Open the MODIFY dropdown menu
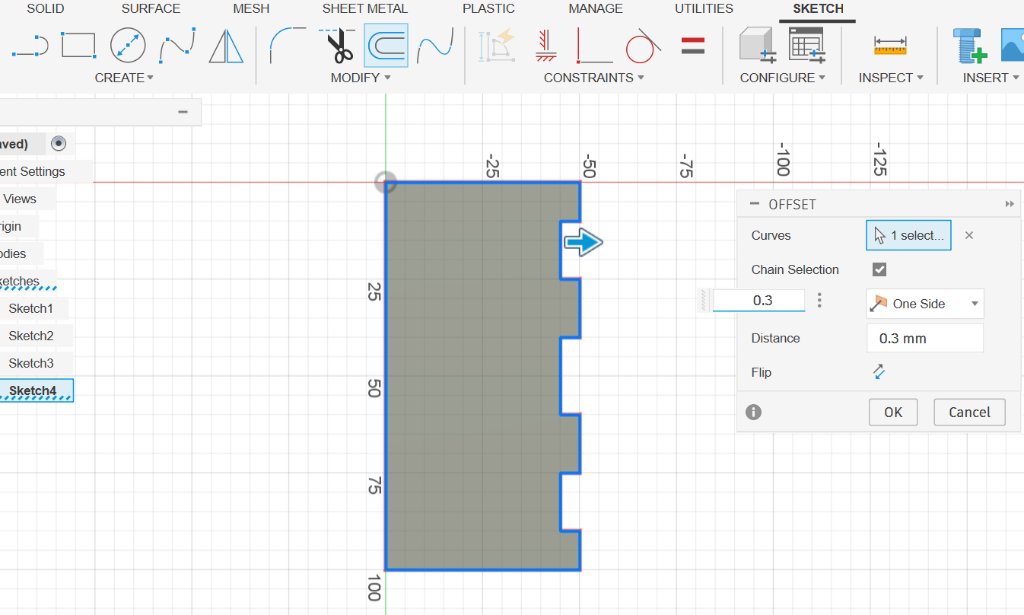The width and height of the screenshot is (1024, 615). pyautogui.click(x=360, y=78)
